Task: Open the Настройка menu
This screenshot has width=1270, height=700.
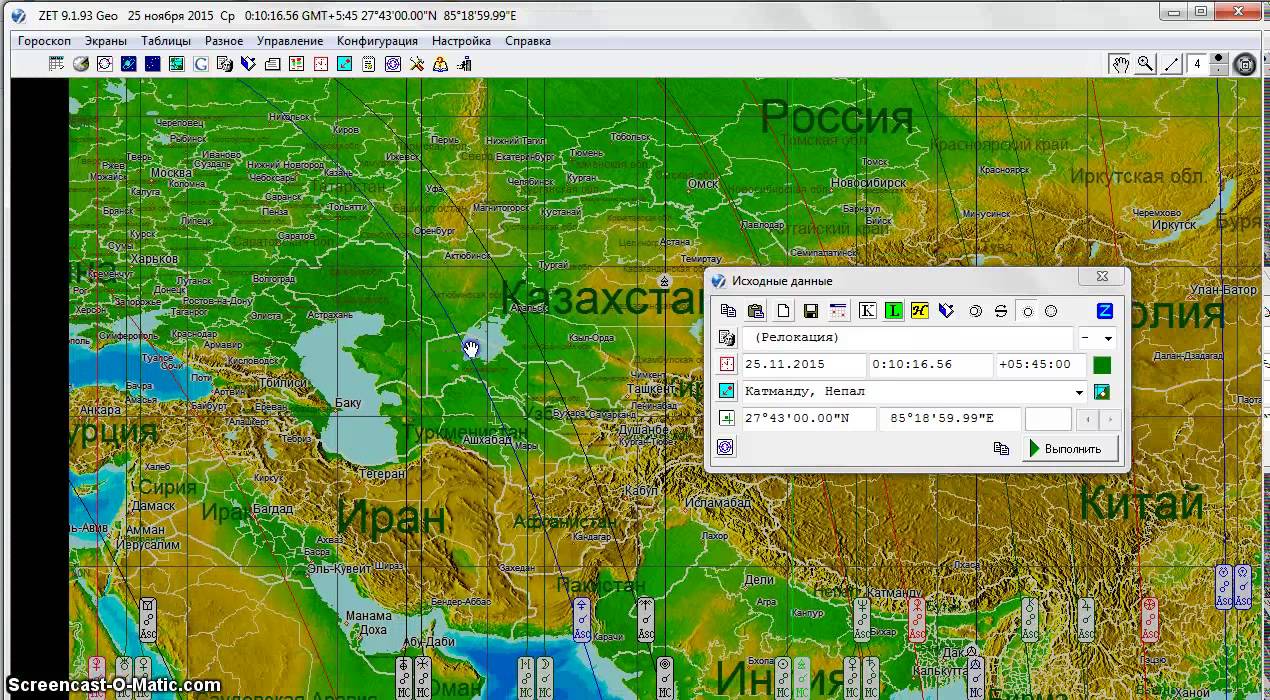Action: pos(461,41)
